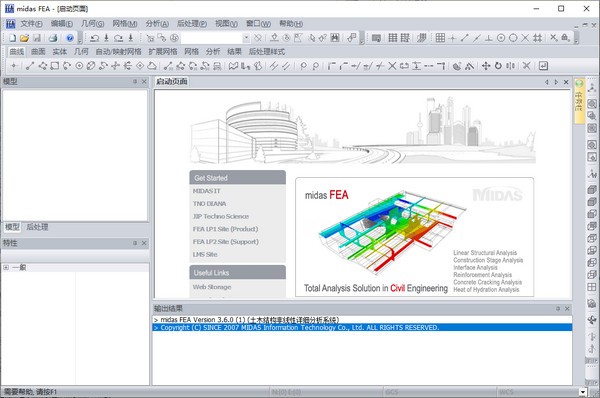
Task: Expand the 一般 tree node
Action: 6,268
